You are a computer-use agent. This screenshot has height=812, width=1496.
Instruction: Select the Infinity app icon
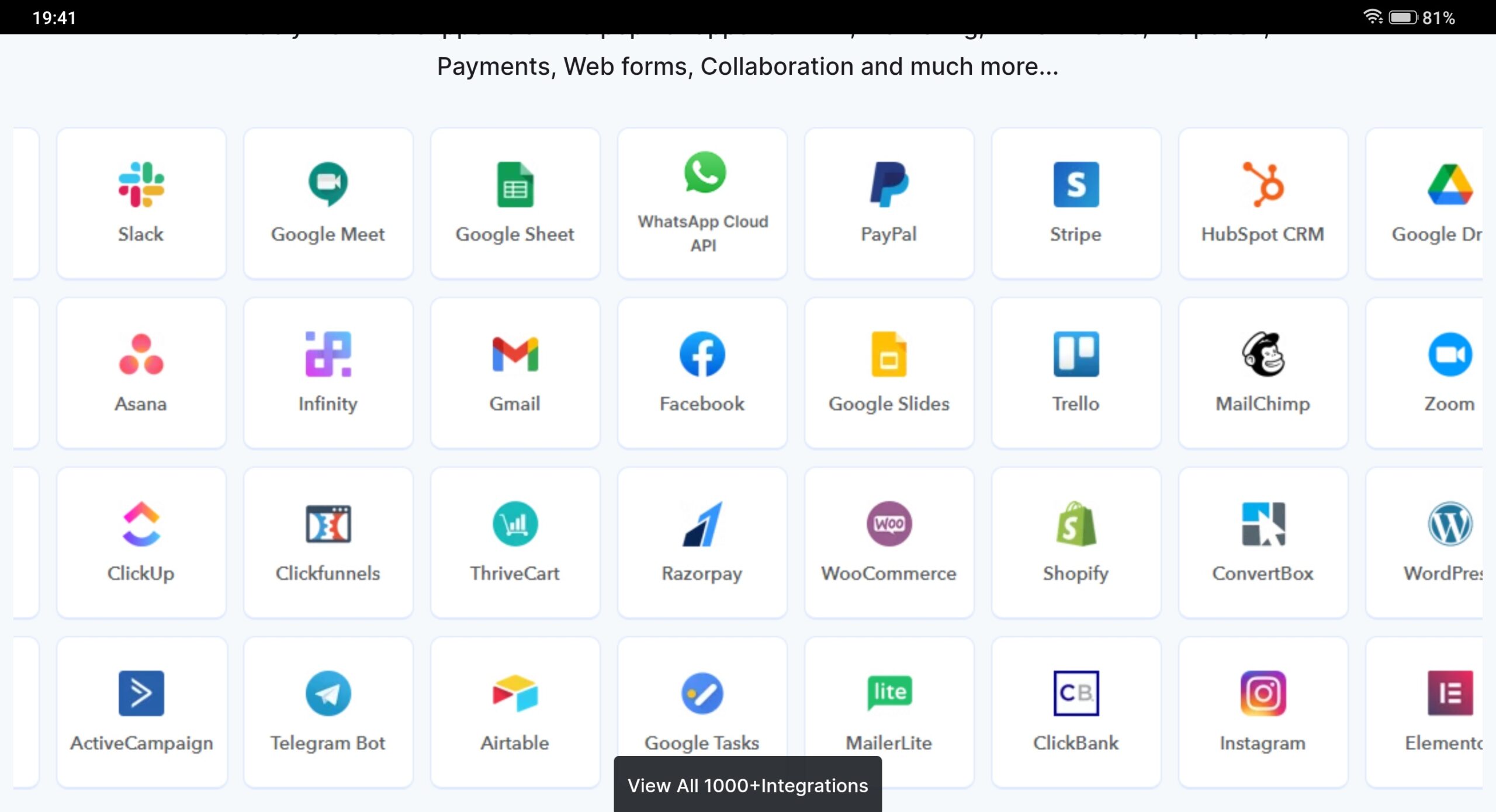[328, 354]
